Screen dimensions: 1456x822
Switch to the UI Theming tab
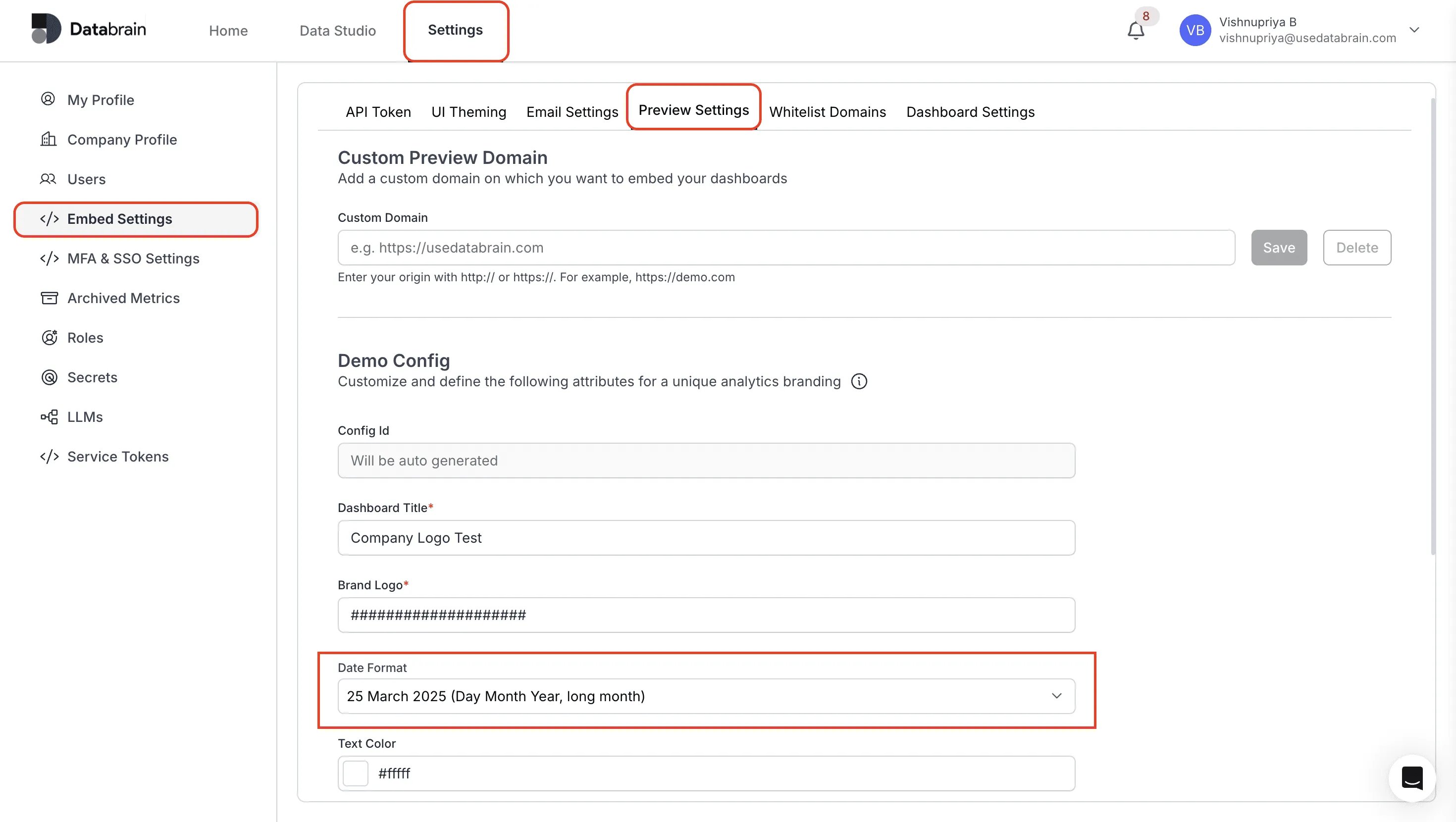(x=468, y=112)
